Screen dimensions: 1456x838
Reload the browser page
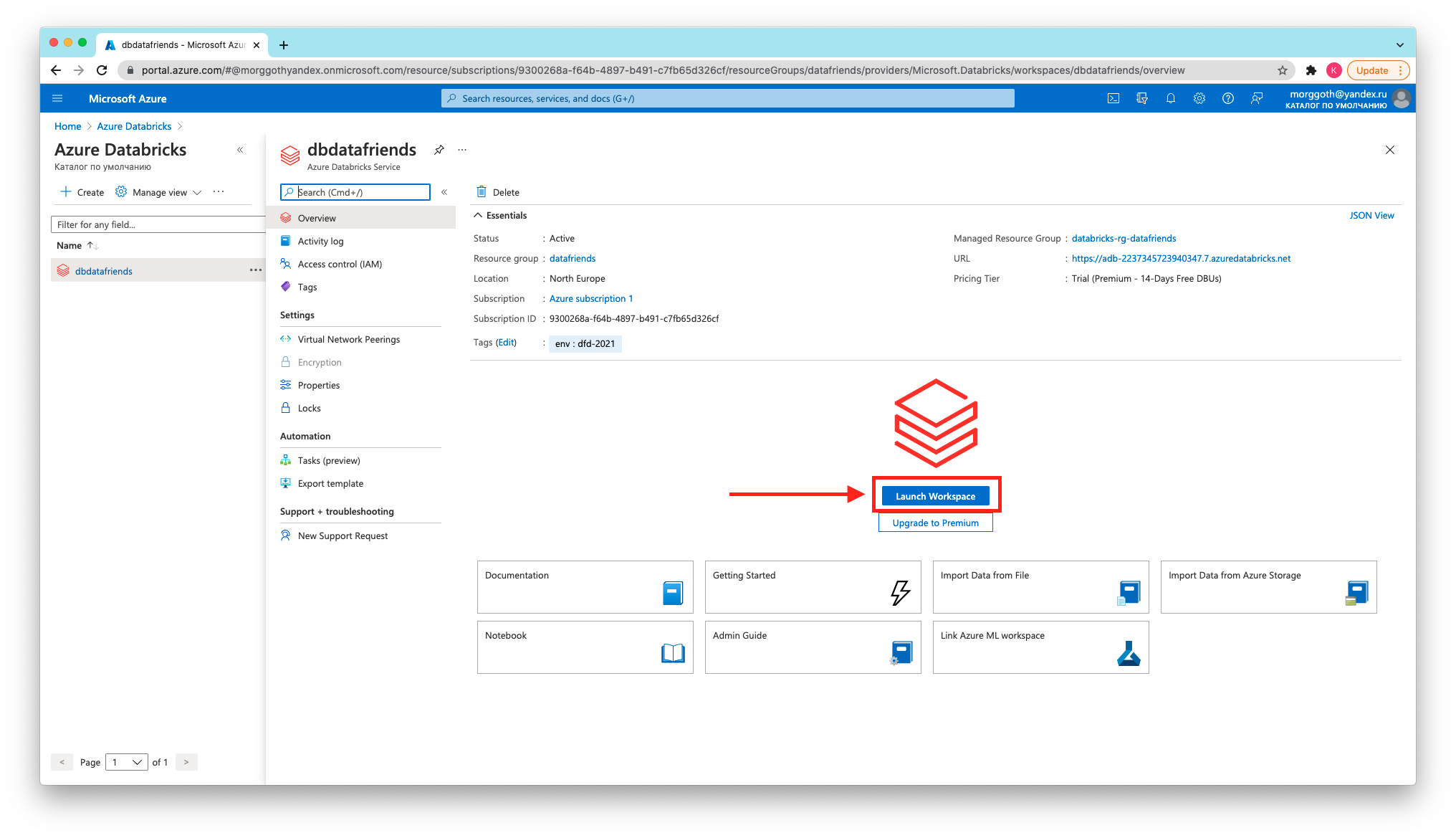coord(102,70)
